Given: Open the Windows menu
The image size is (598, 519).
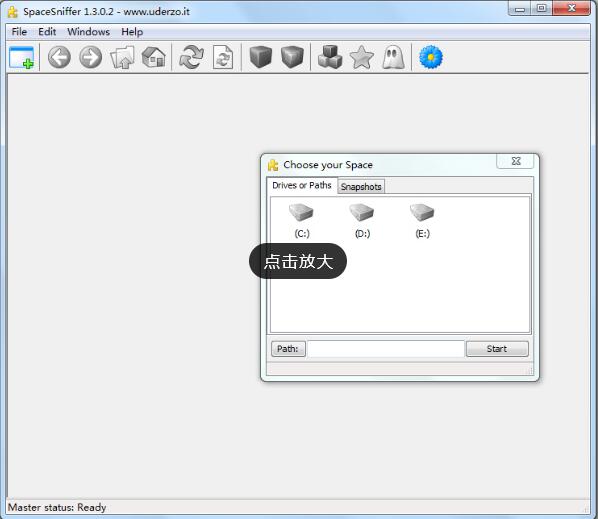Looking at the screenshot, I should (88, 32).
